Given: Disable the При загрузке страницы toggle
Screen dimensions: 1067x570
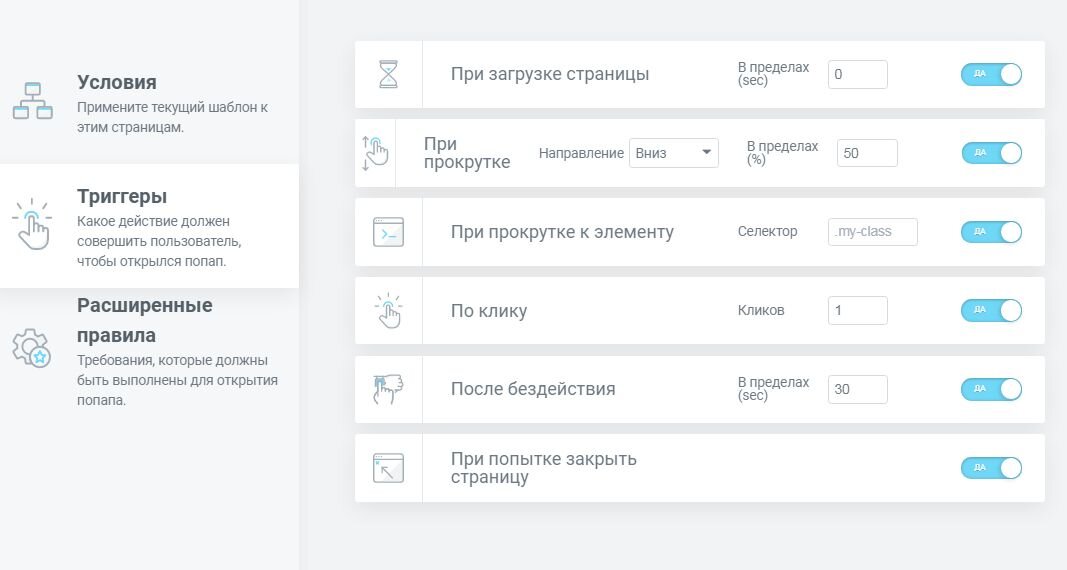Looking at the screenshot, I should (x=991, y=74).
